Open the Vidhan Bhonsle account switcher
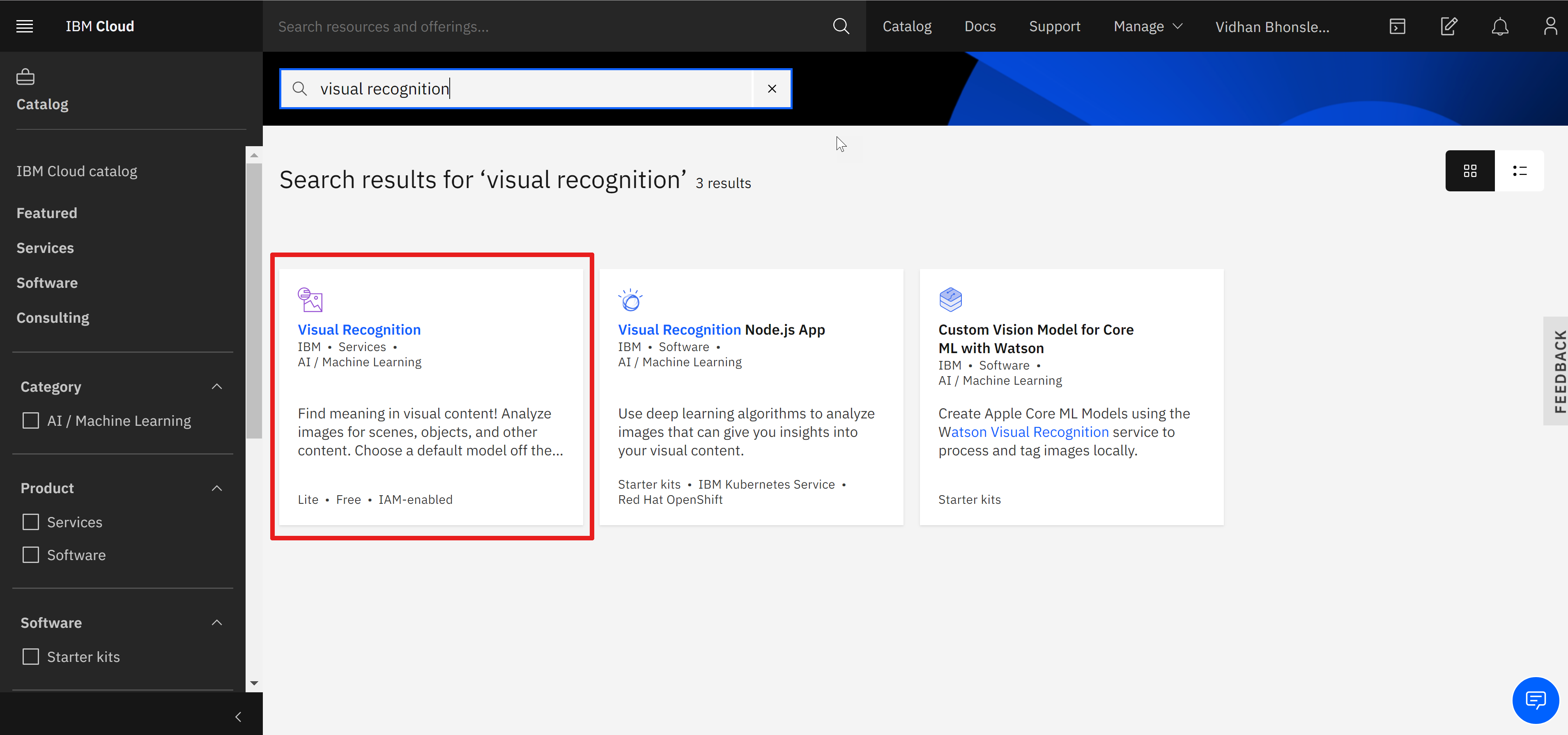Viewport: 1568px width, 735px height. pos(1272,27)
